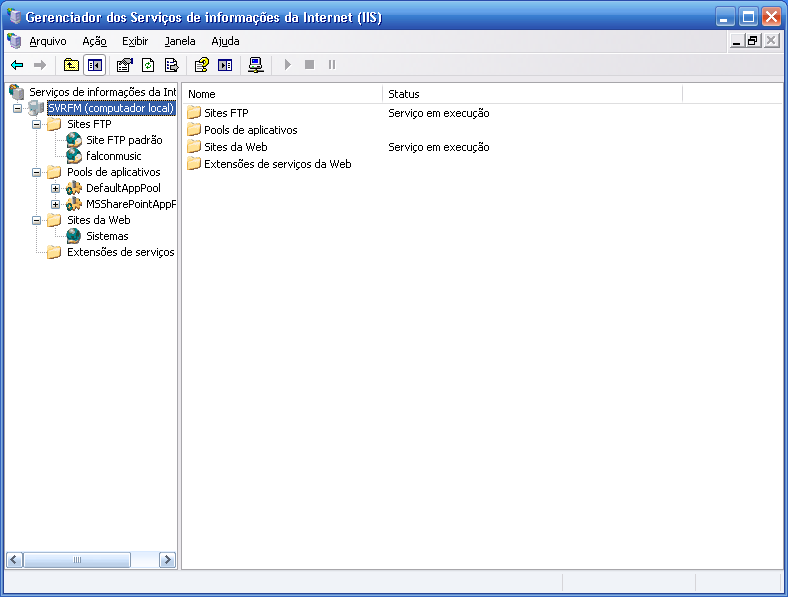The width and height of the screenshot is (788, 597).
Task: Click the falconmusic FTP site icon
Action: pos(74,156)
